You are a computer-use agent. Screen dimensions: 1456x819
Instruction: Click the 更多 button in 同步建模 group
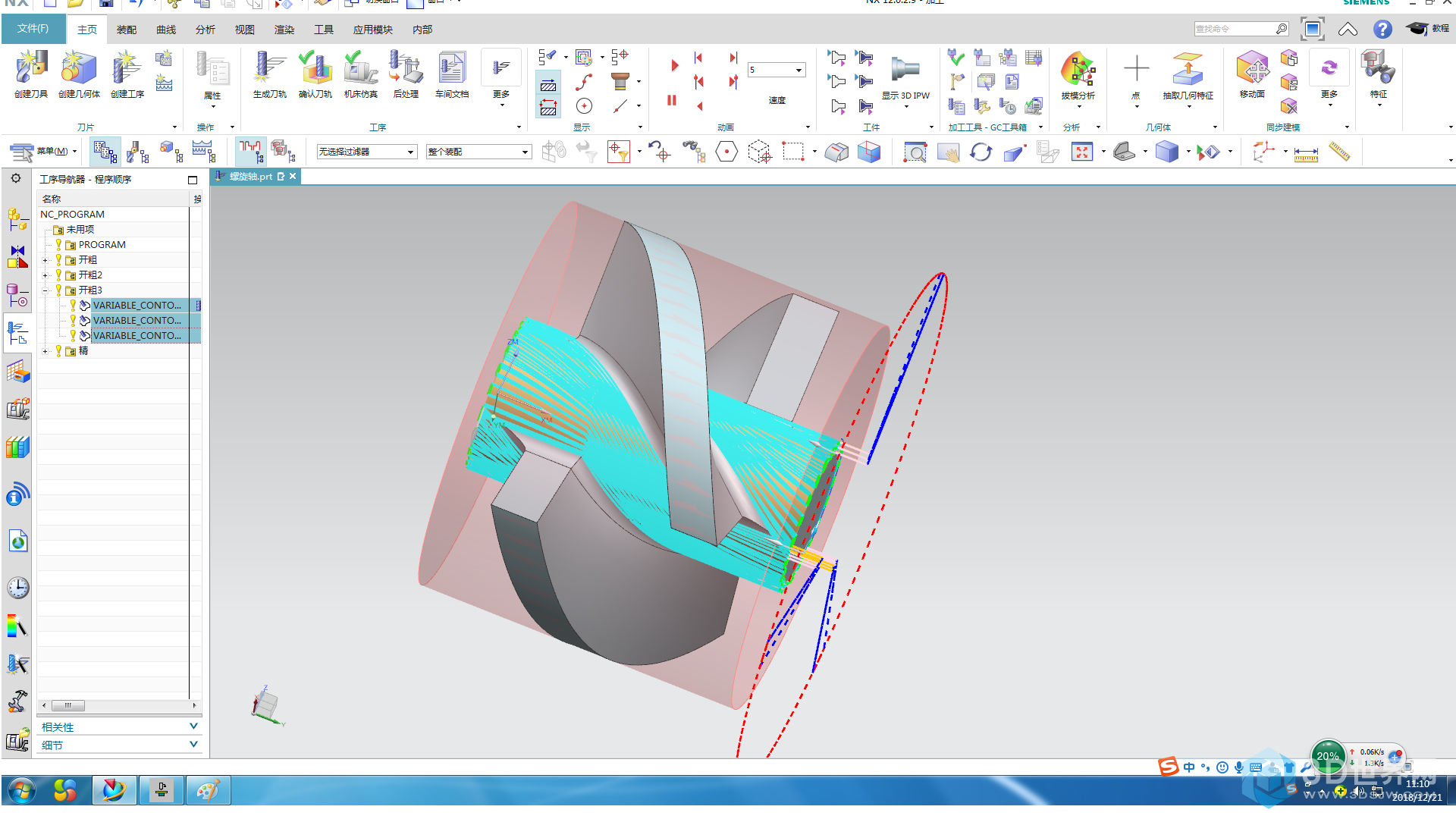click(1329, 77)
